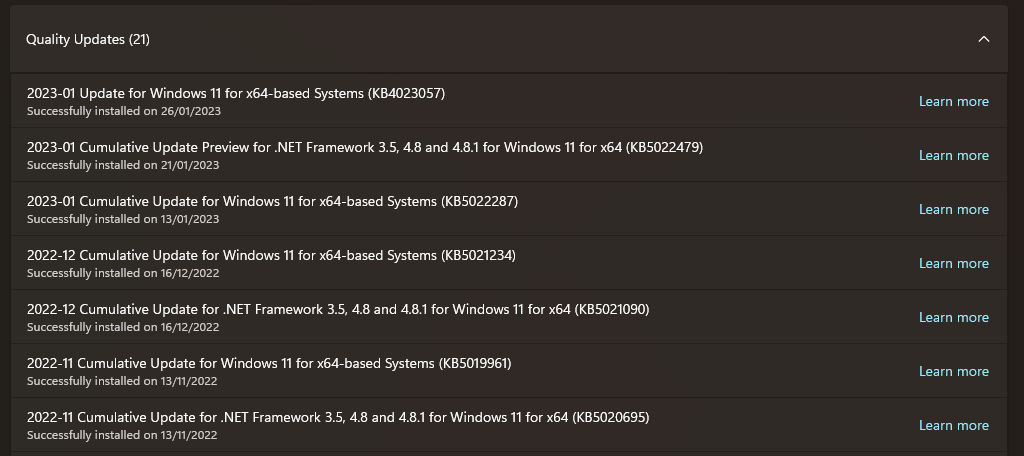The height and width of the screenshot is (456, 1024).
Task: Click the installed on 21/01/2023 status text
Action: (123, 165)
